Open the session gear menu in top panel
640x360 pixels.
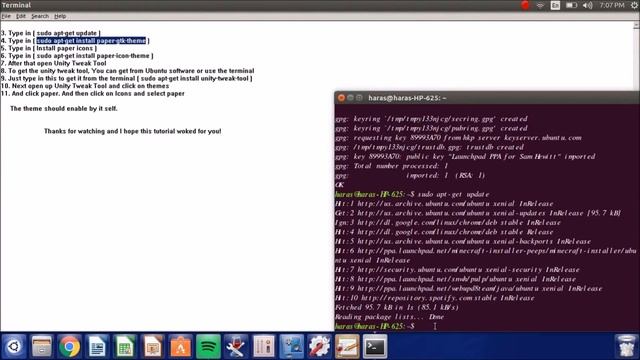click(x=635, y=5)
